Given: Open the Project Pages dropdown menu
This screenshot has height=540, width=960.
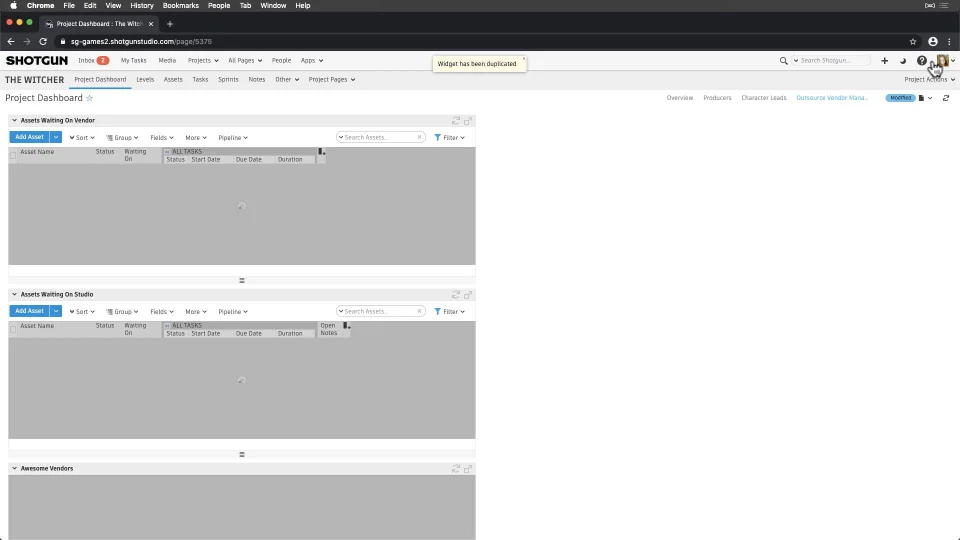Looking at the screenshot, I should pos(332,80).
